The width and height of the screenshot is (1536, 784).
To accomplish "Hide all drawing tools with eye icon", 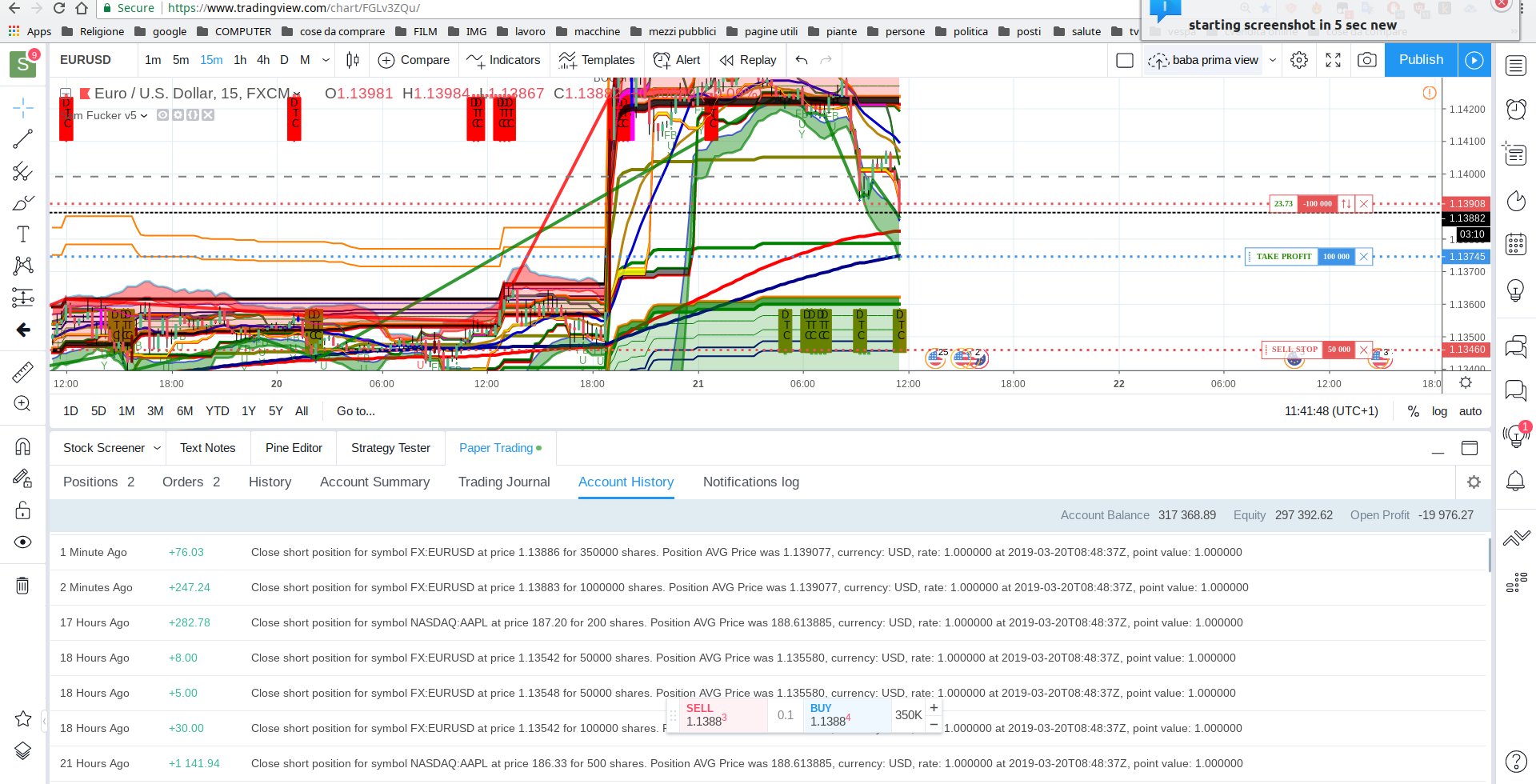I will pyautogui.click(x=22, y=542).
